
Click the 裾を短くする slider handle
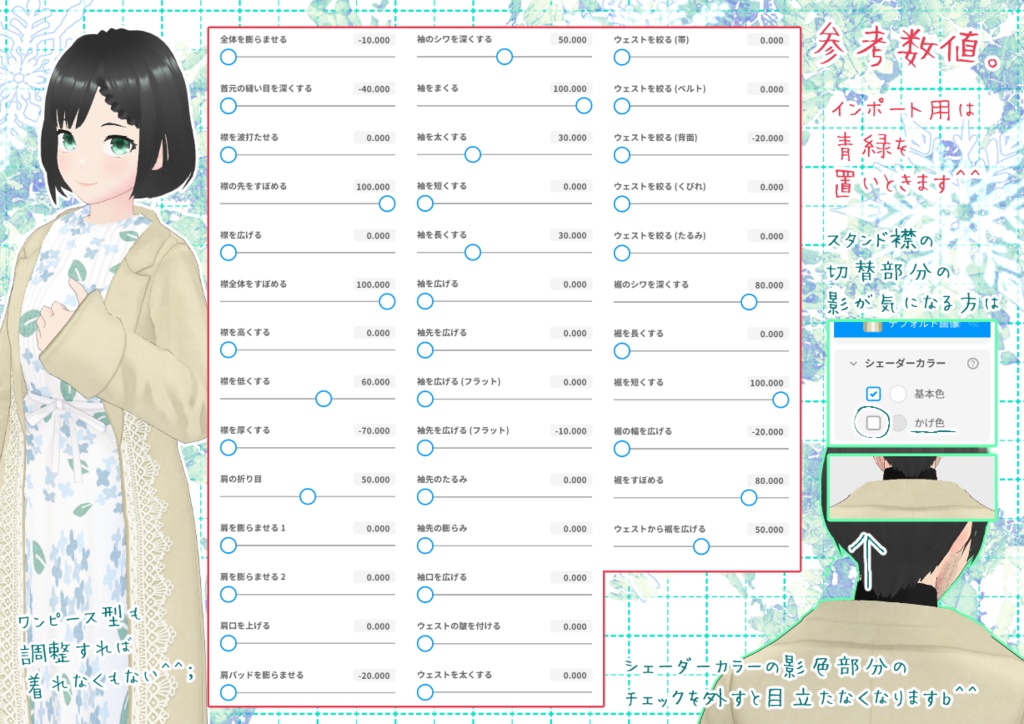[780, 400]
